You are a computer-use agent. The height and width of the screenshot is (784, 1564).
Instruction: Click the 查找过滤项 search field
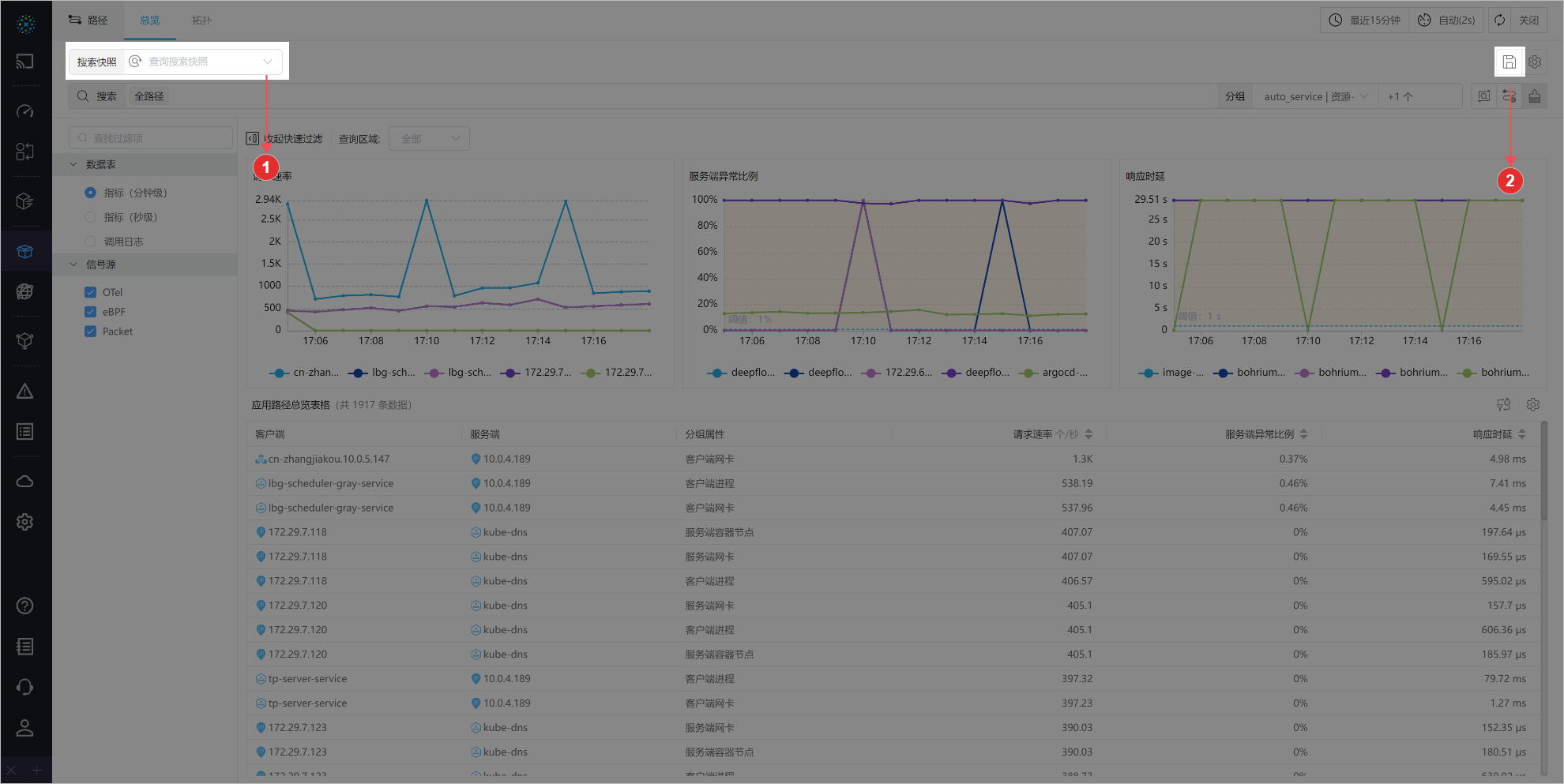[150, 138]
